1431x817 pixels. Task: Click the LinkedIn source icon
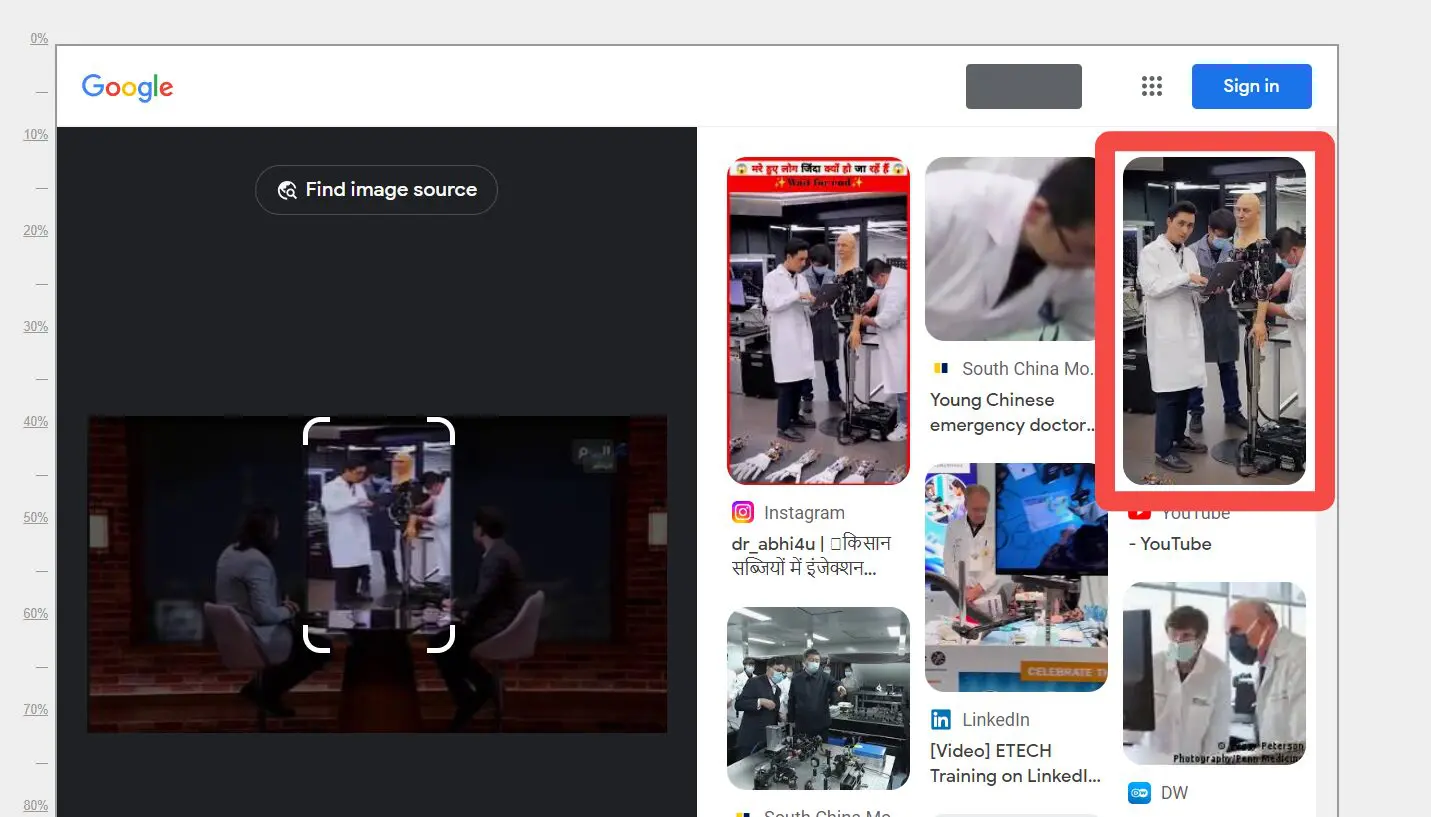pos(940,719)
